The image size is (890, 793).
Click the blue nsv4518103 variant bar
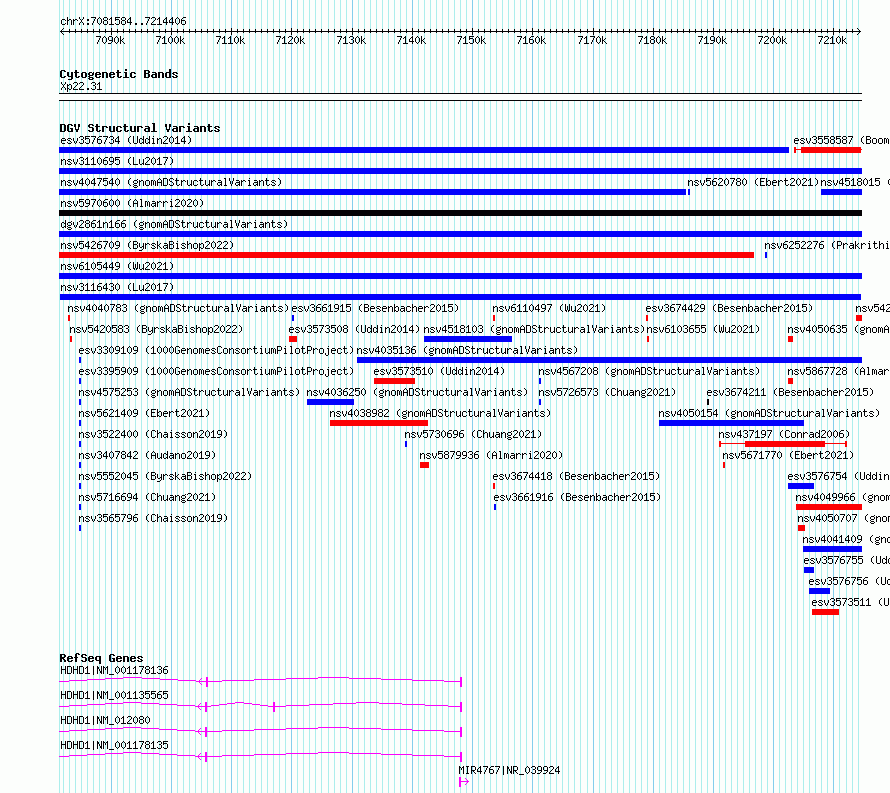(468, 339)
